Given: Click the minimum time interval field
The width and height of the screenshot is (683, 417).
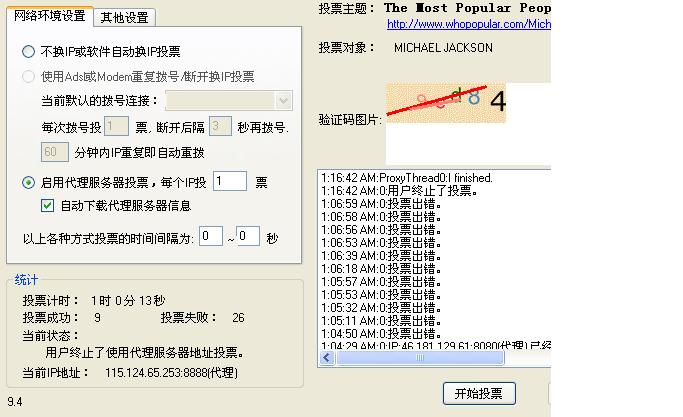Looking at the screenshot, I should click(210, 237).
